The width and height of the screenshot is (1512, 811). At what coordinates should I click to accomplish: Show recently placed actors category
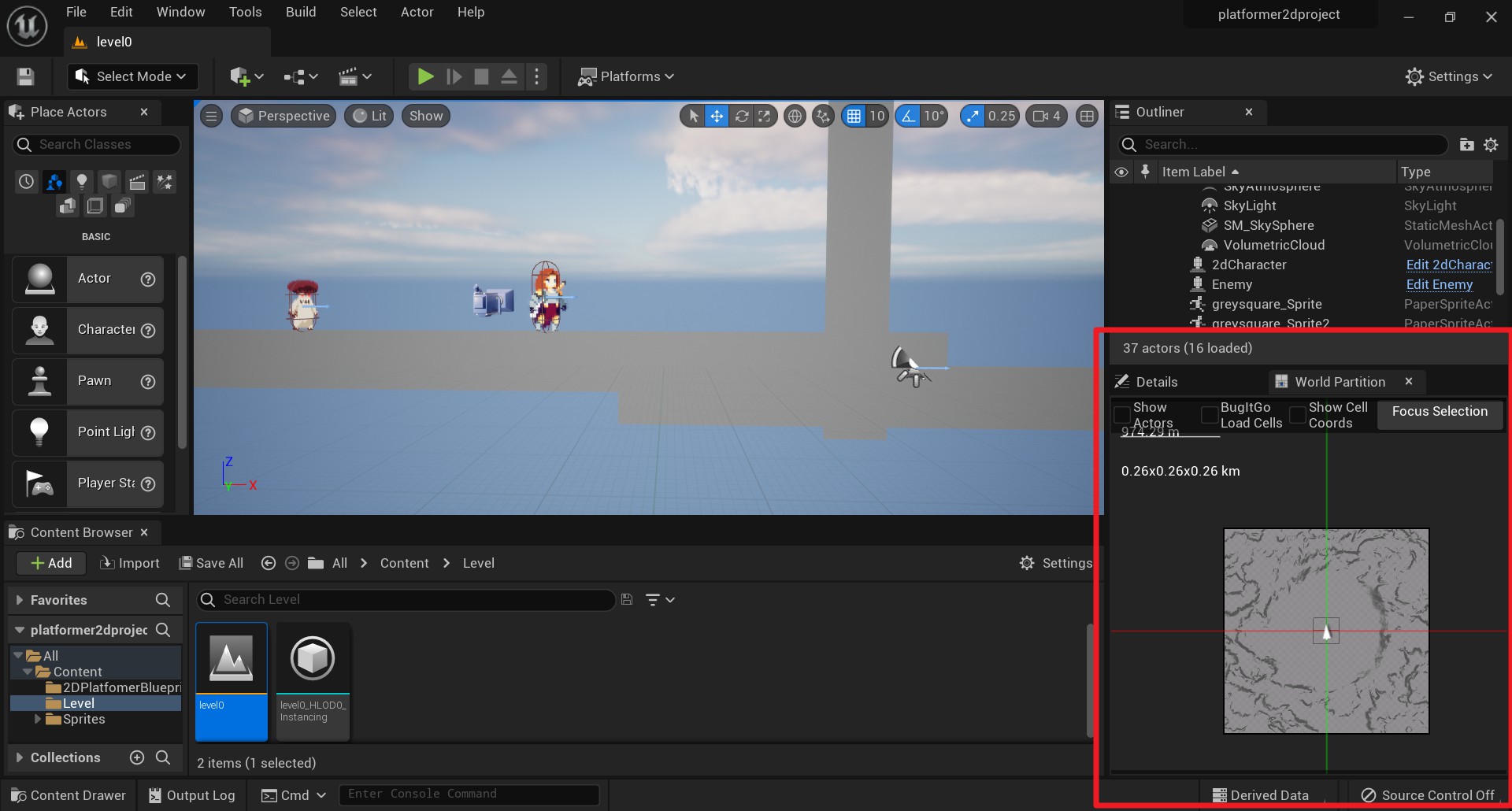tap(27, 182)
